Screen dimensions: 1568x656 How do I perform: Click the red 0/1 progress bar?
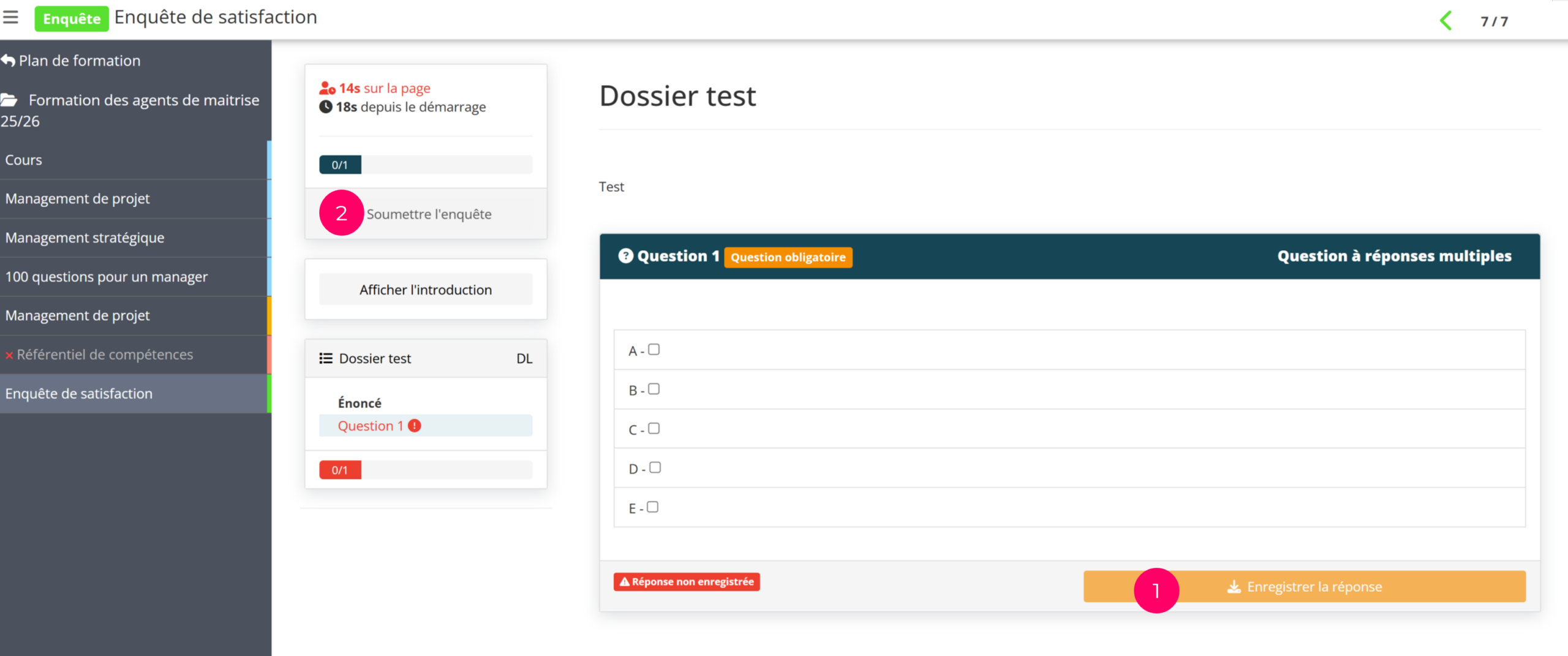340,470
